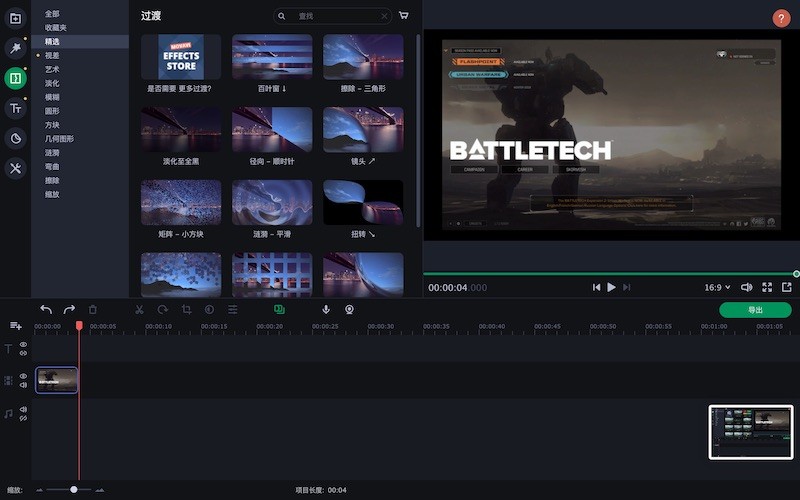Select 收藏夹 favorites category
The height and width of the screenshot is (500, 800).
coord(56,28)
